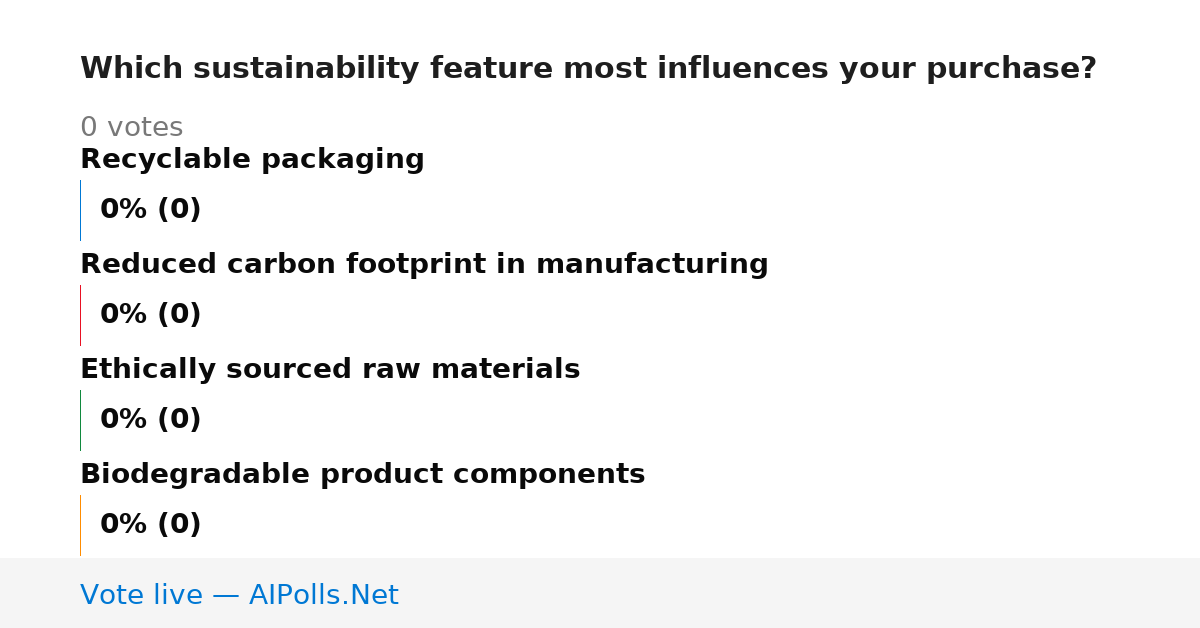Image resolution: width=1200 pixels, height=628 pixels.
Task: Choose Reduced carbon footprint in manufacturing
Action: point(424,265)
